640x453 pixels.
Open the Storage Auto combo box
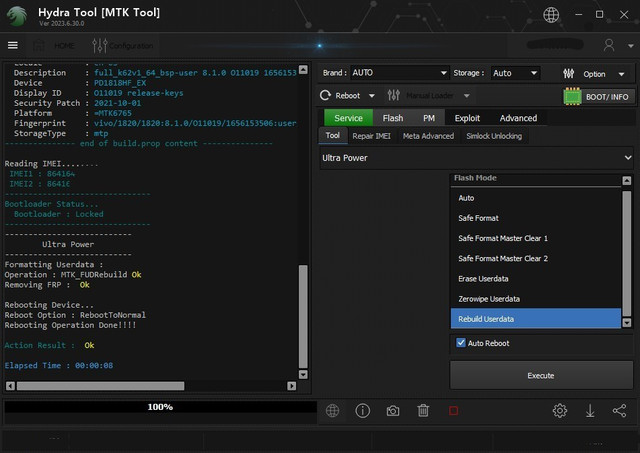point(515,73)
